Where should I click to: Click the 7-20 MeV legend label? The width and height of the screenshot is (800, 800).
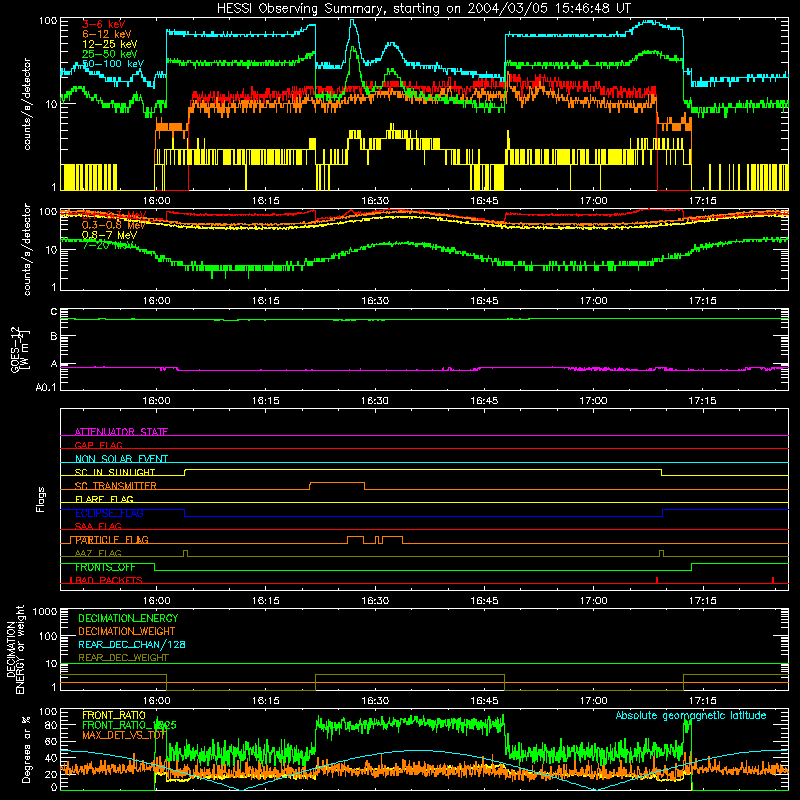click(107, 245)
